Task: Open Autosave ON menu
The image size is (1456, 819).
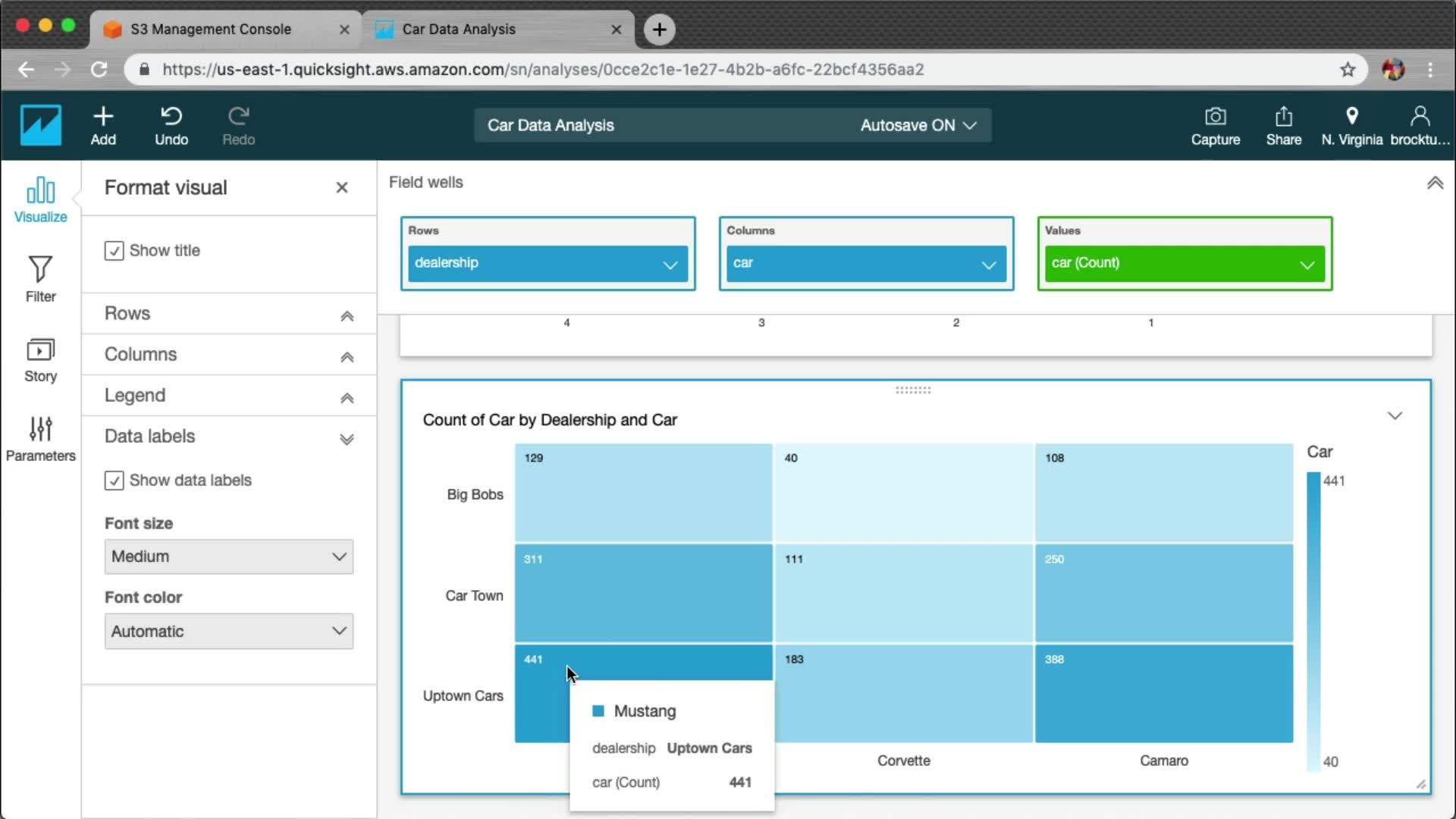Action: pyautogui.click(x=918, y=126)
